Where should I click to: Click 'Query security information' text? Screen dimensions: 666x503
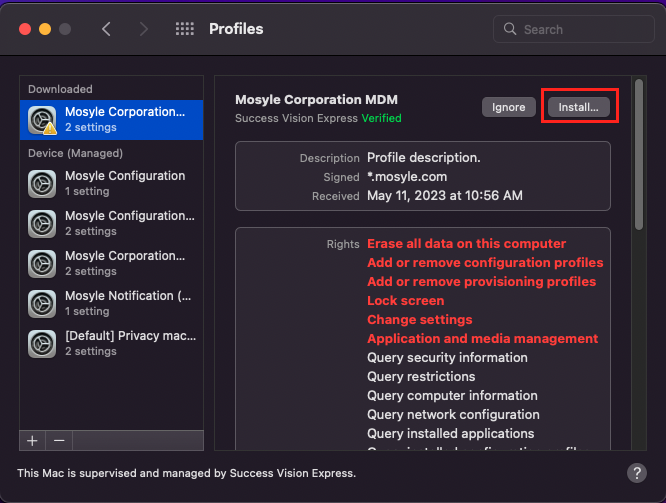447,358
